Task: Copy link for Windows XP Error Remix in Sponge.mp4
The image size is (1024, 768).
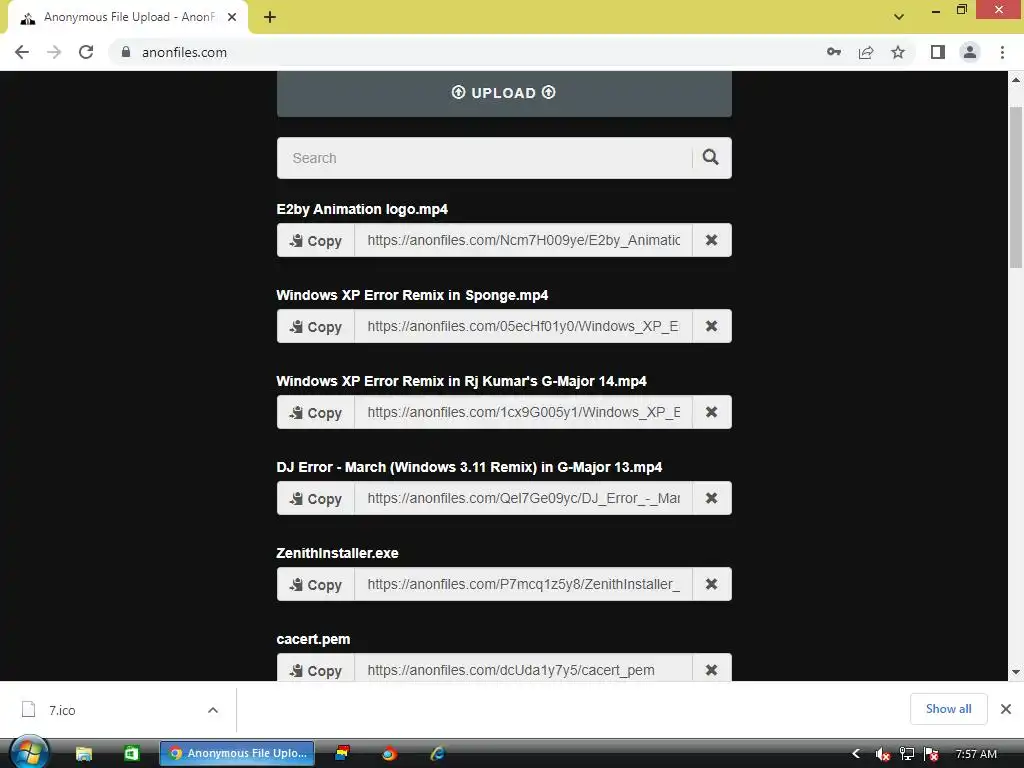Action: 315,327
